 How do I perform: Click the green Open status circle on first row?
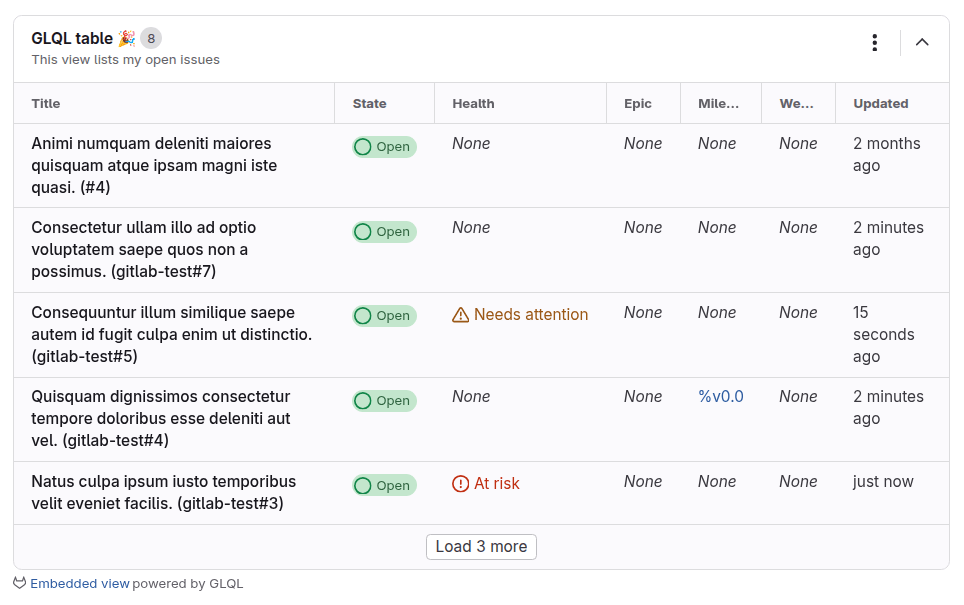point(363,146)
